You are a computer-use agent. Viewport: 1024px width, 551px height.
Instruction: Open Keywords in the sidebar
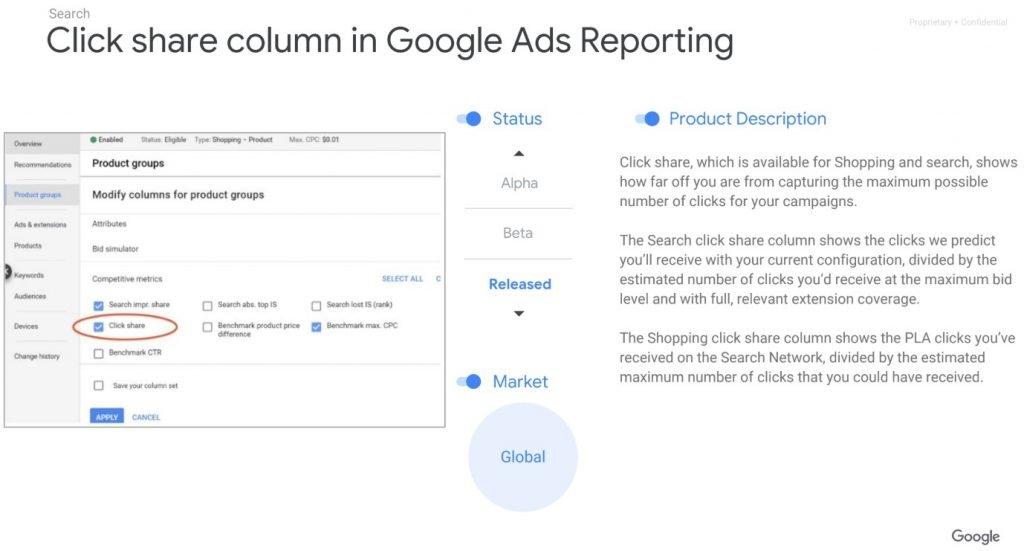pos(29,276)
